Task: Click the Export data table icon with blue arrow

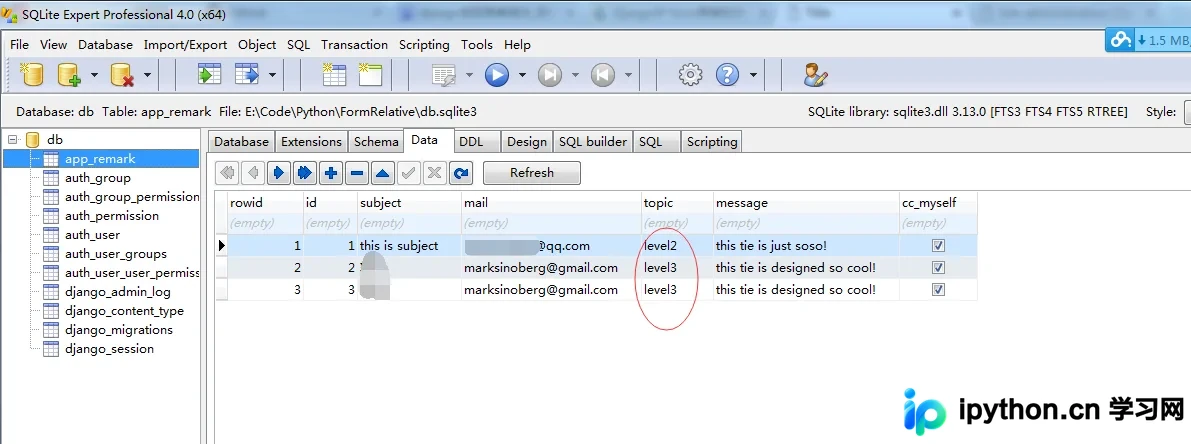Action: click(x=247, y=74)
